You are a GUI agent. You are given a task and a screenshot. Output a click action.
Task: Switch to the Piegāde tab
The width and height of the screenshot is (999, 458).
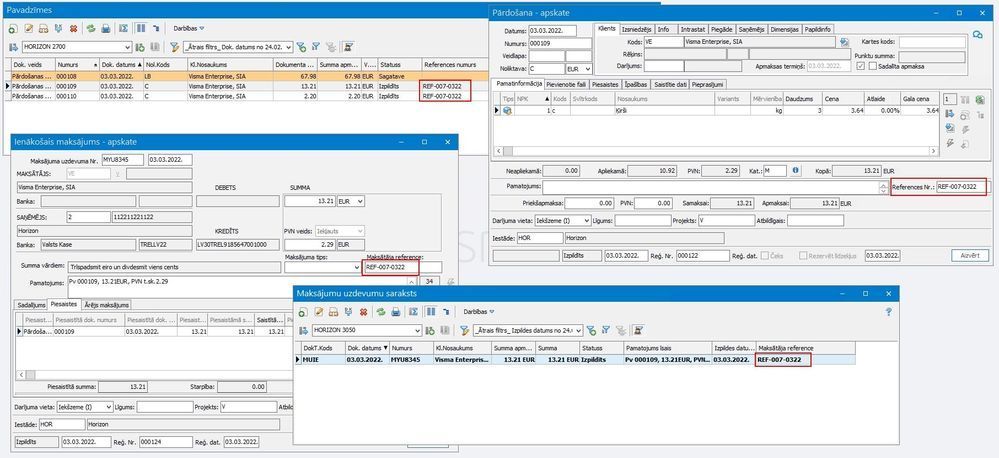pyautogui.click(x=722, y=29)
